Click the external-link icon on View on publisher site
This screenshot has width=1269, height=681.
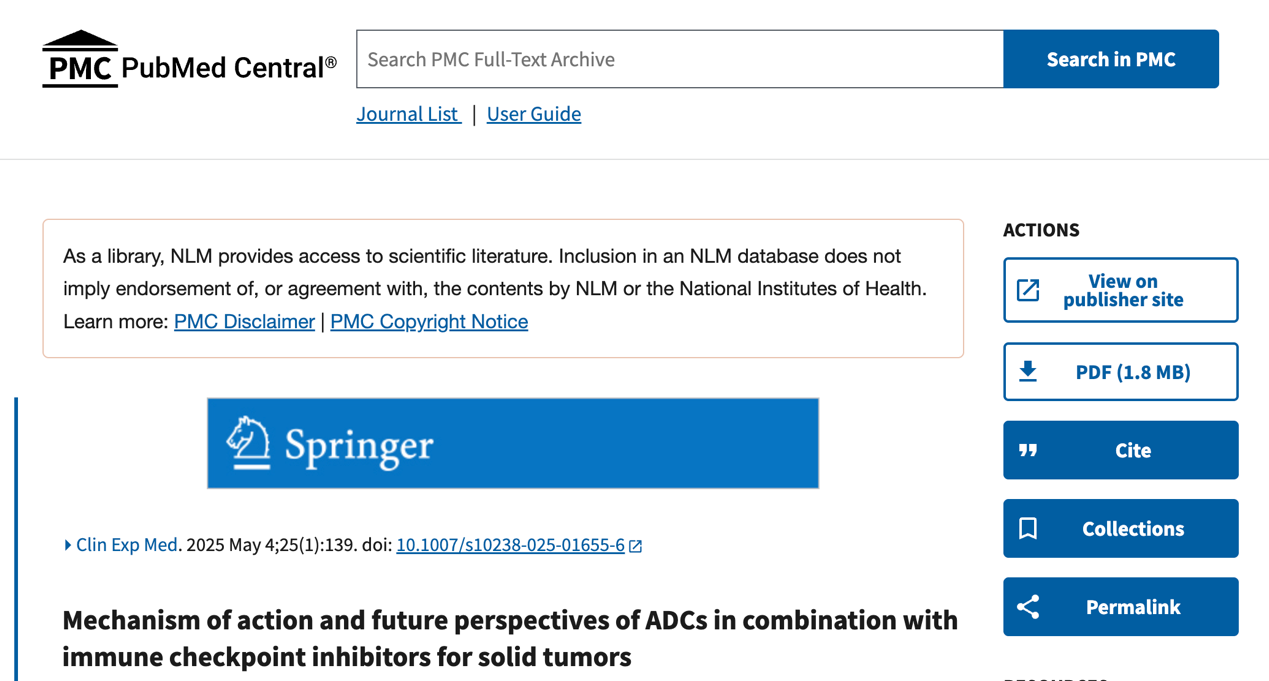pos(1028,290)
